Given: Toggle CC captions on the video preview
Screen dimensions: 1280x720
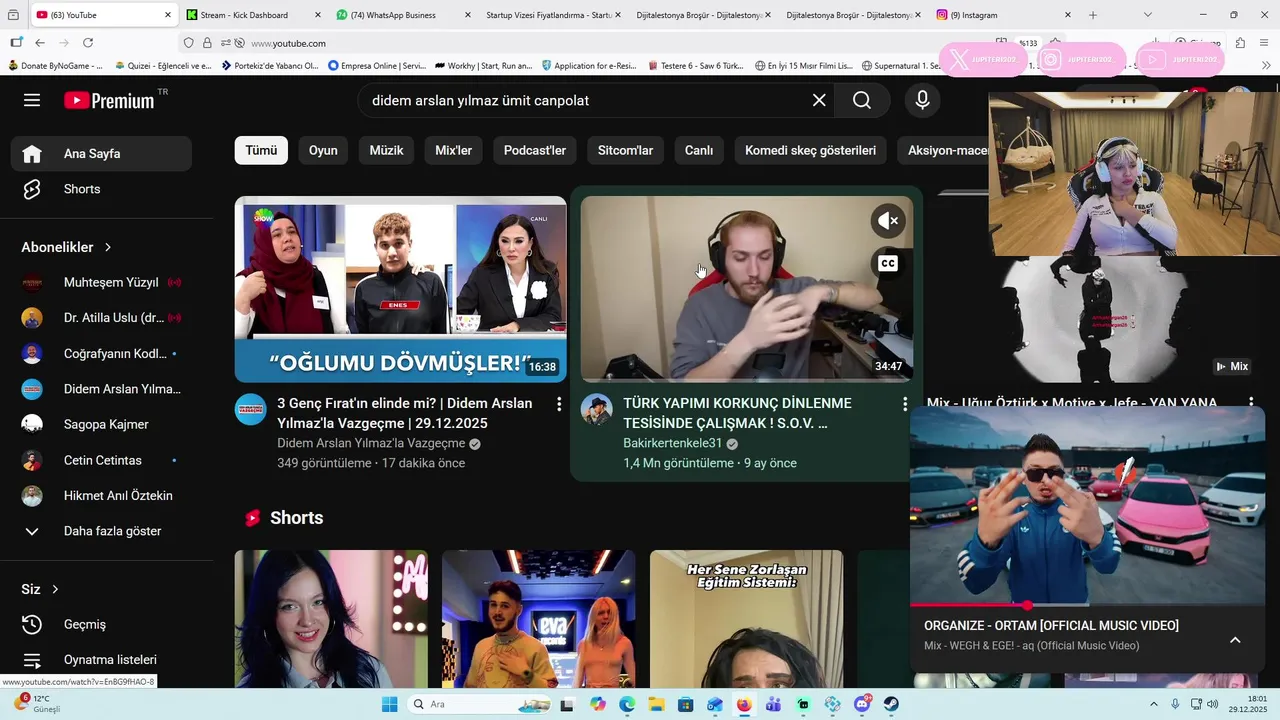Looking at the screenshot, I should 888,264.
